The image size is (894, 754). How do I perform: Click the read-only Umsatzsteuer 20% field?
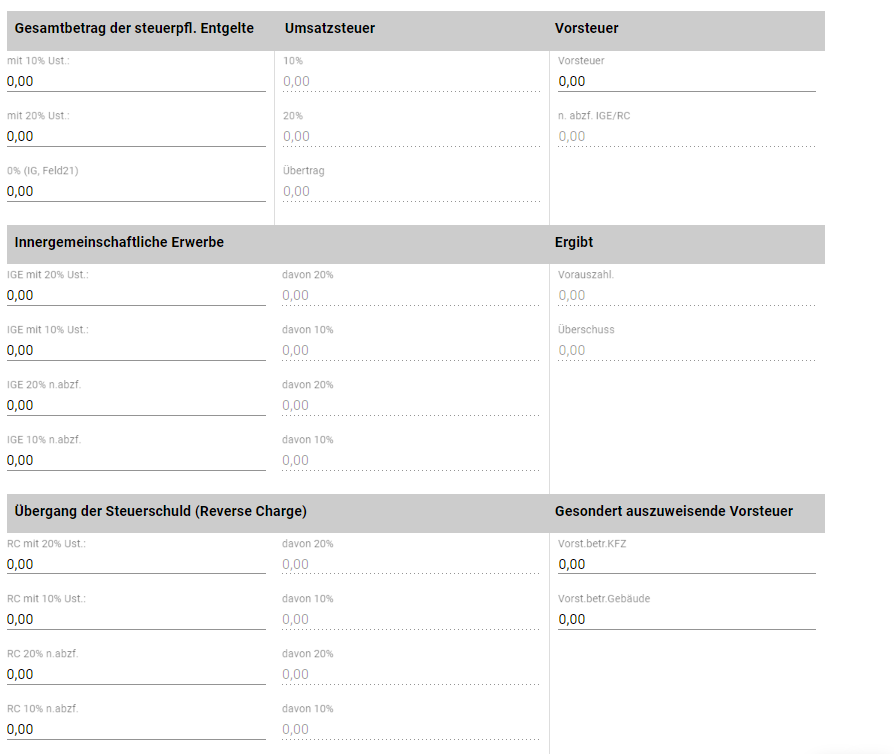pos(411,136)
